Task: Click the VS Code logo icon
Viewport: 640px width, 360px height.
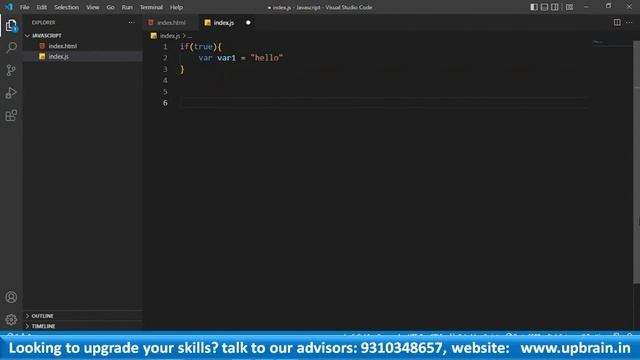Action: pos(9,7)
